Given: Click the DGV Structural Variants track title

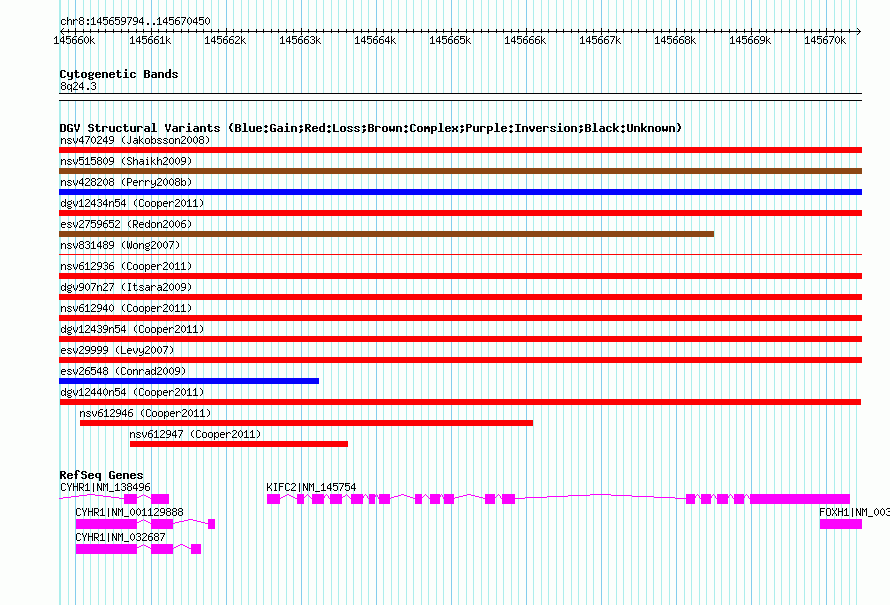Looking at the screenshot, I should pyautogui.click(x=370, y=128).
